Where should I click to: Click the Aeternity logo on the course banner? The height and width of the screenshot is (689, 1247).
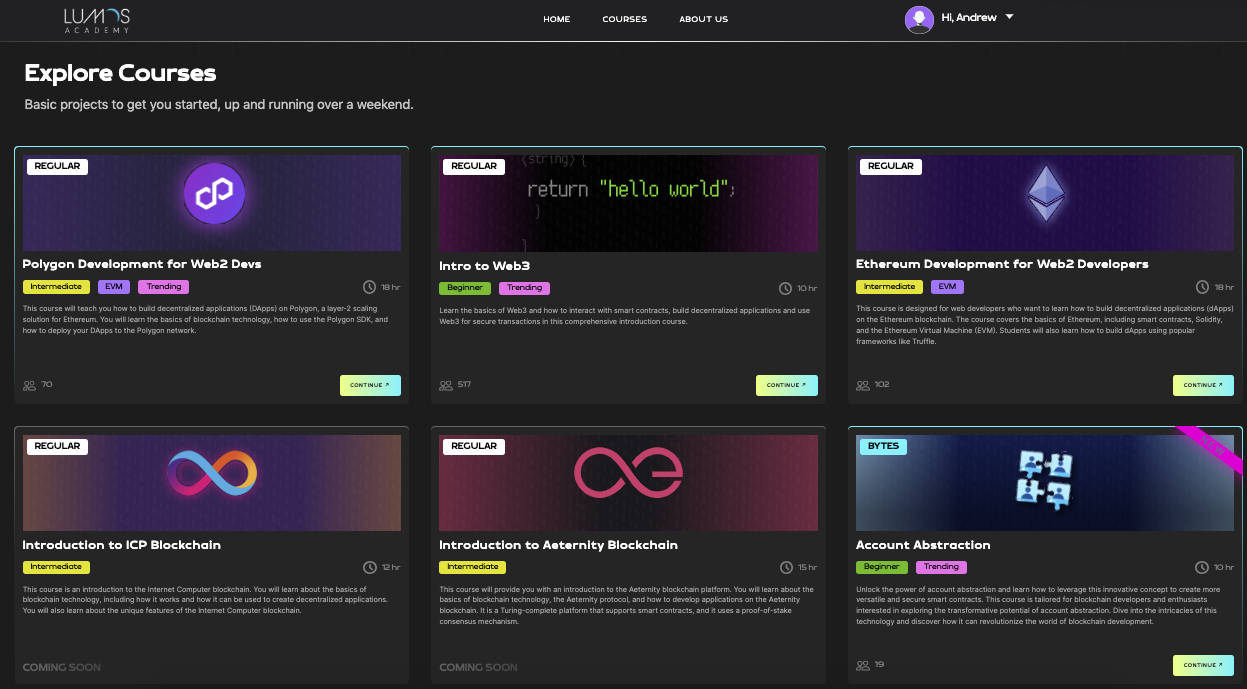tap(629, 473)
